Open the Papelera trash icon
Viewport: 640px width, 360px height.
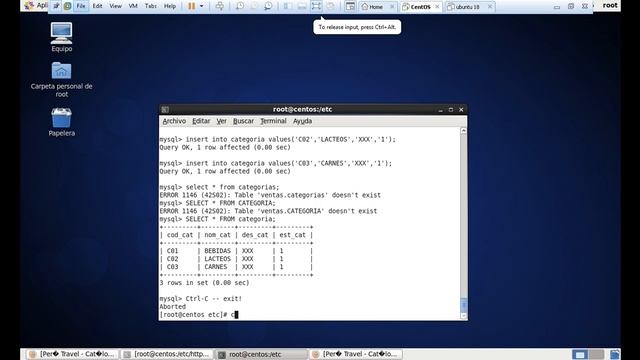pos(62,122)
